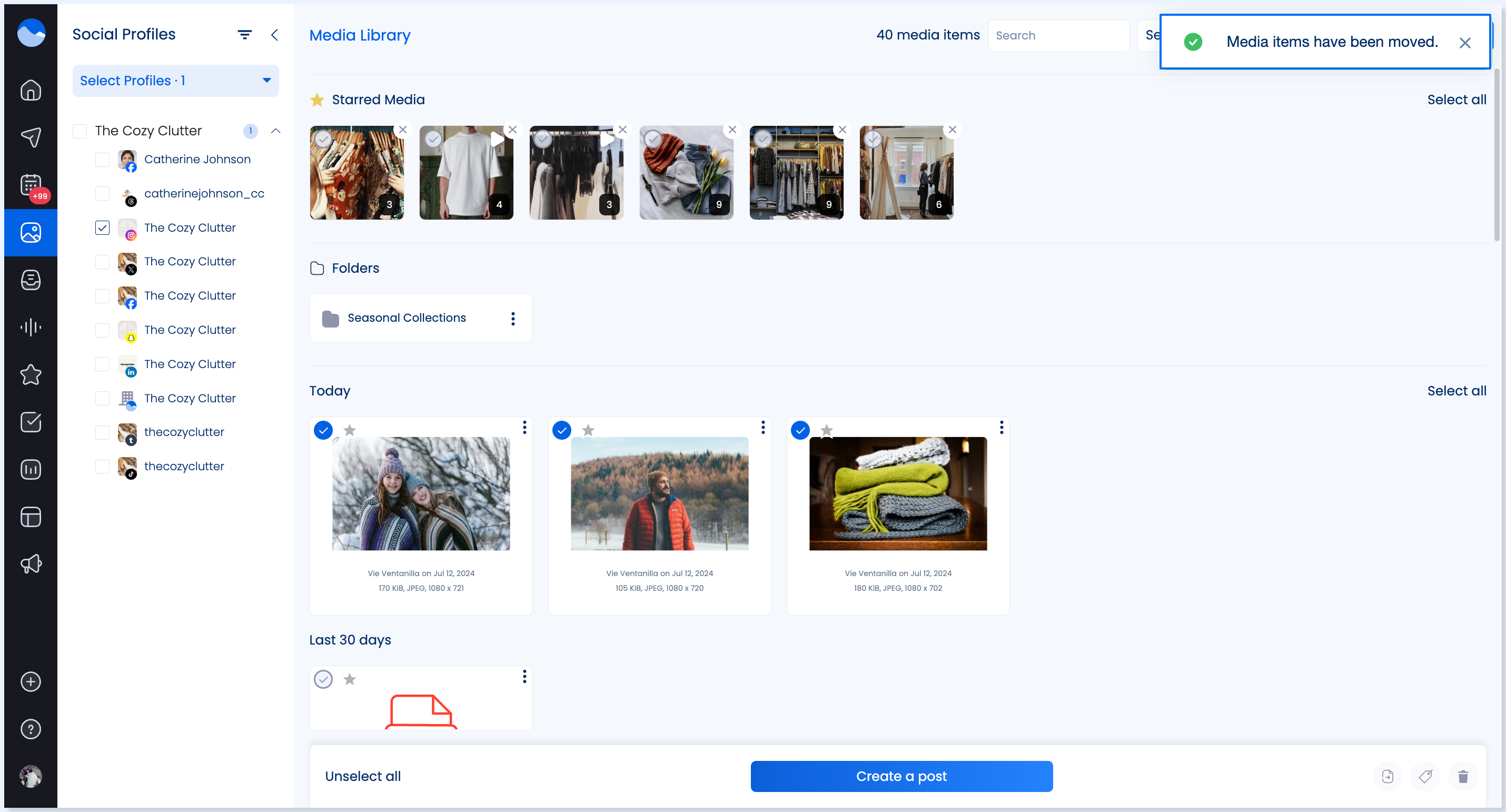Open the megaphone ads sidebar icon
This screenshot has width=1506, height=812.
point(31,564)
